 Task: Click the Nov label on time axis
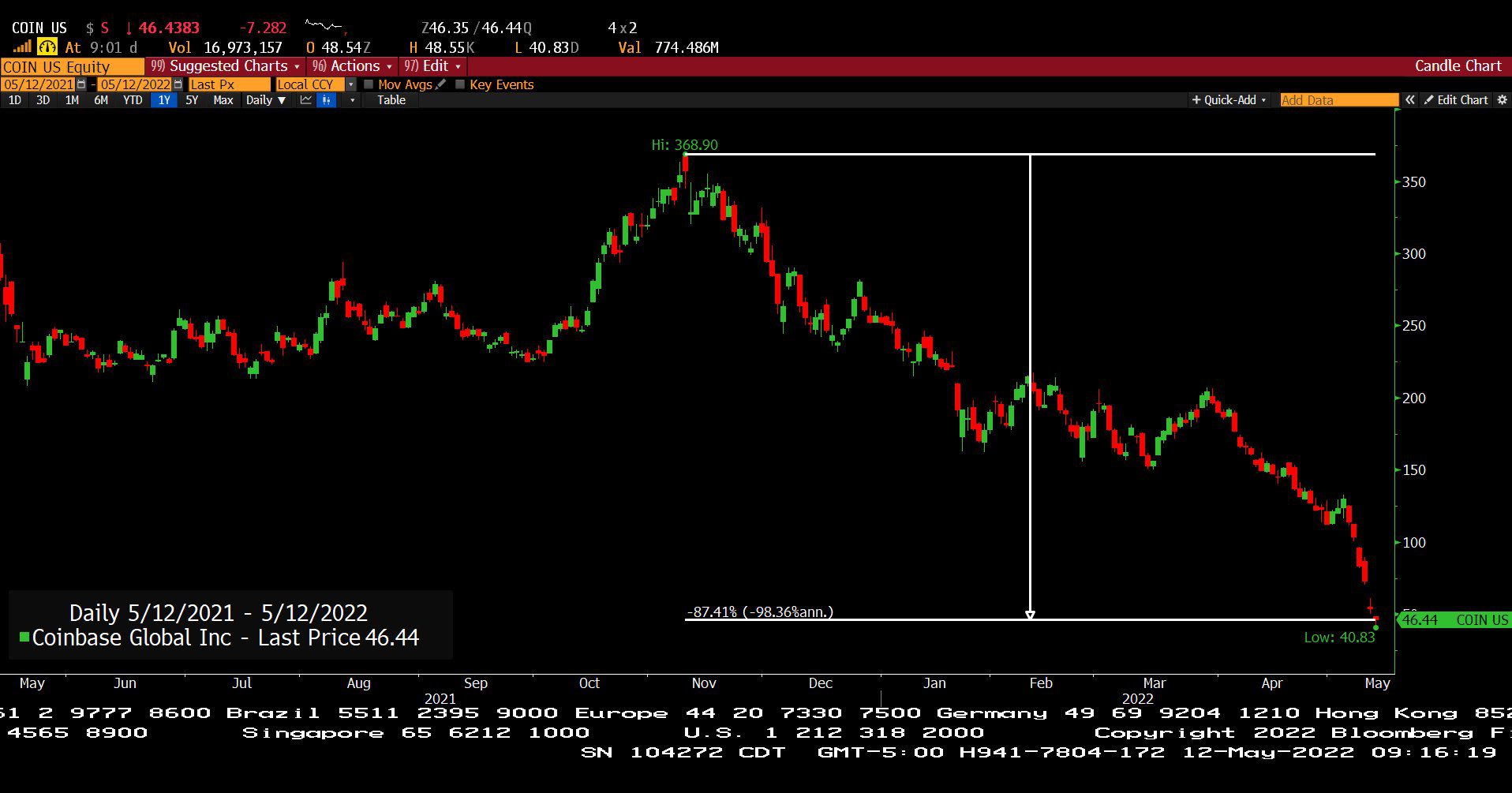[x=704, y=683]
